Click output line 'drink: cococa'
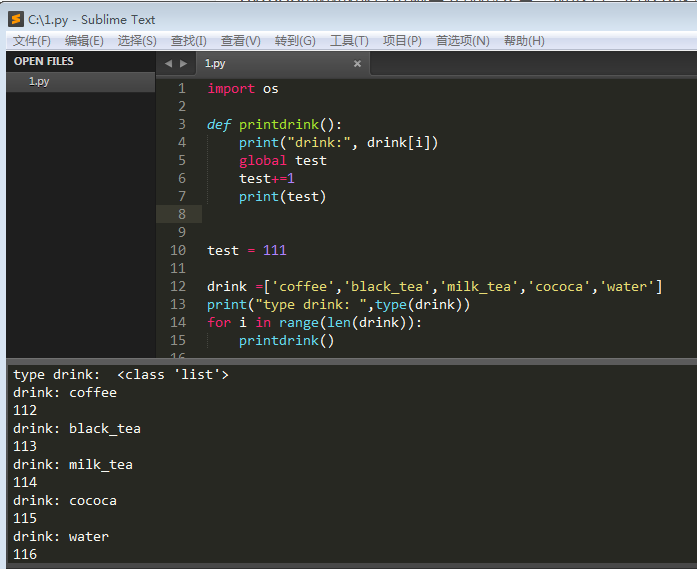 65,501
